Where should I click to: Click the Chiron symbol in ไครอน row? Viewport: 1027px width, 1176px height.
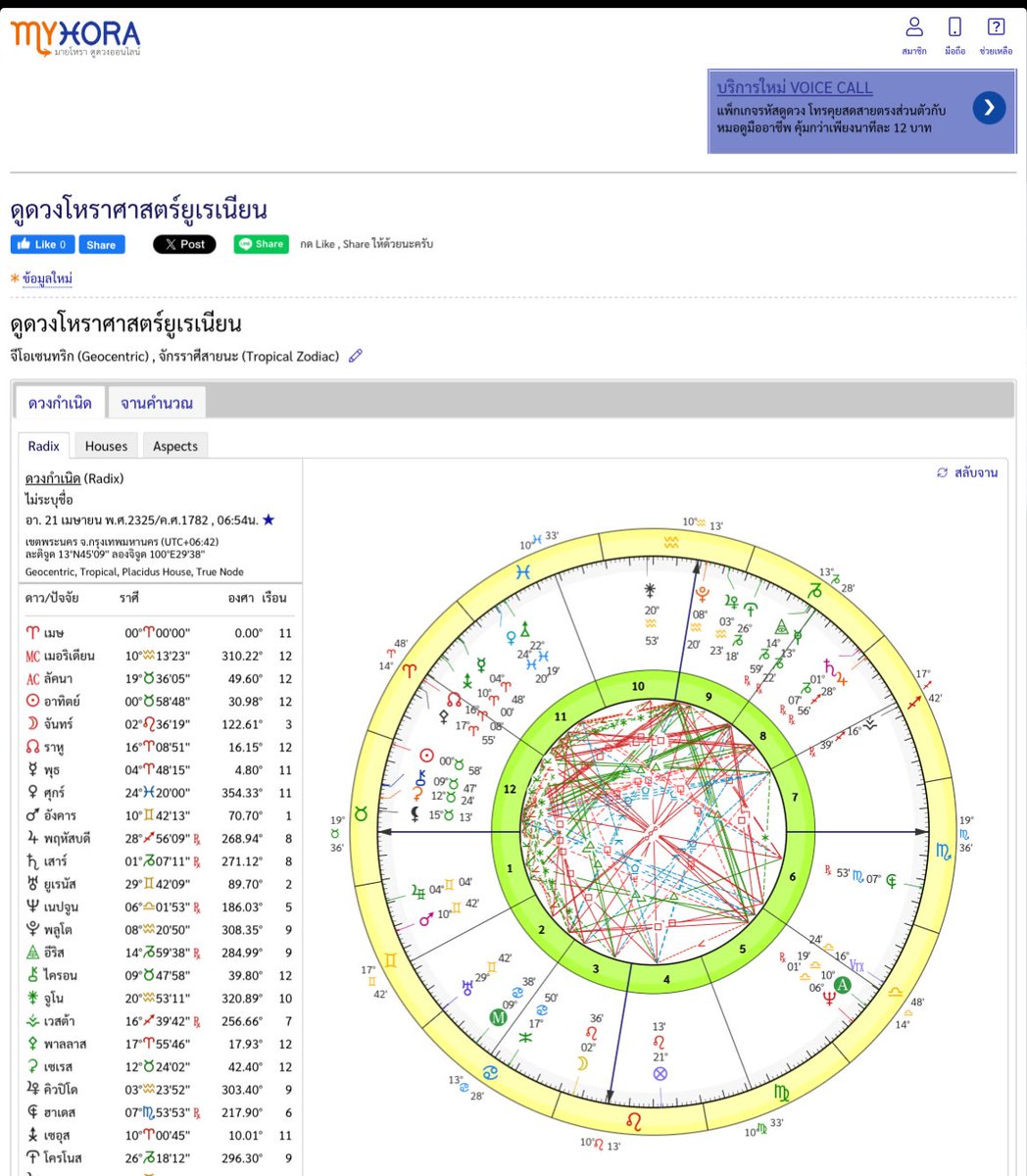click(x=32, y=975)
